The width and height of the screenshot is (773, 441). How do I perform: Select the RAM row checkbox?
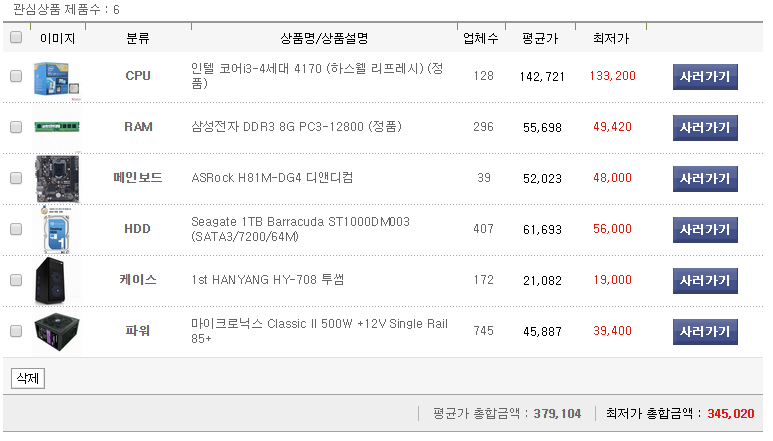point(15,128)
